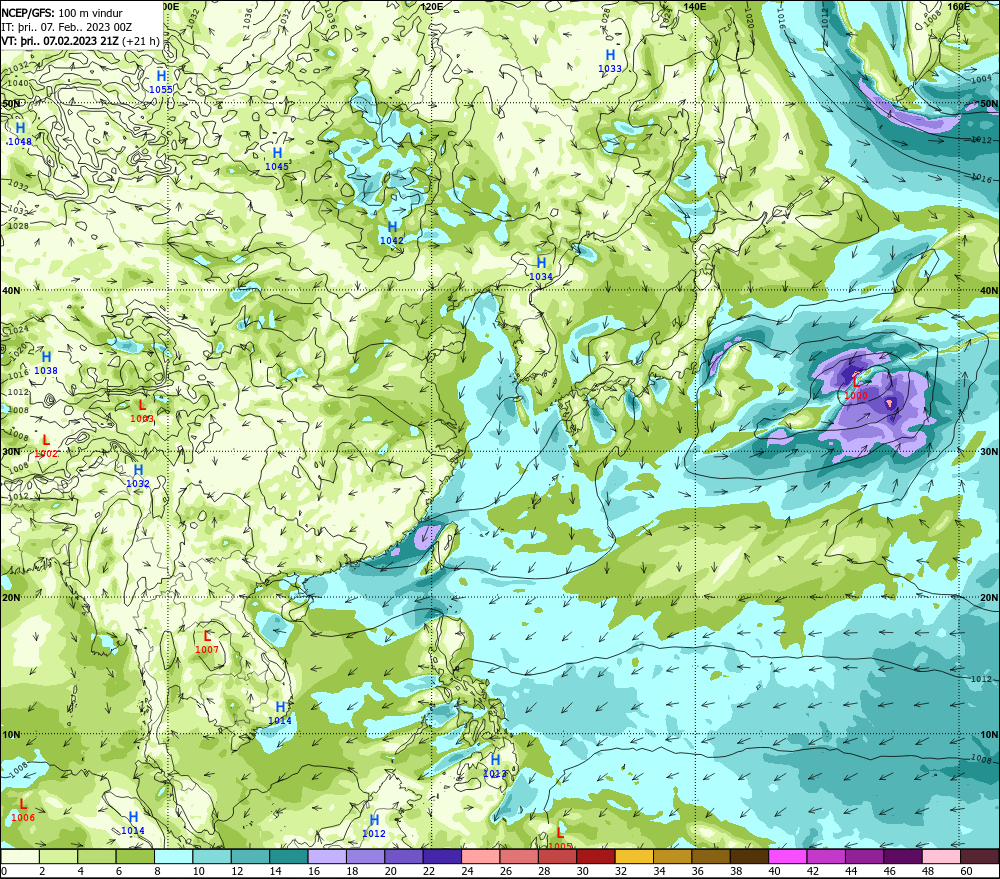This screenshot has height=879, width=1000.
Task: Click the H 1038 high pressure marker
Action: (46, 363)
